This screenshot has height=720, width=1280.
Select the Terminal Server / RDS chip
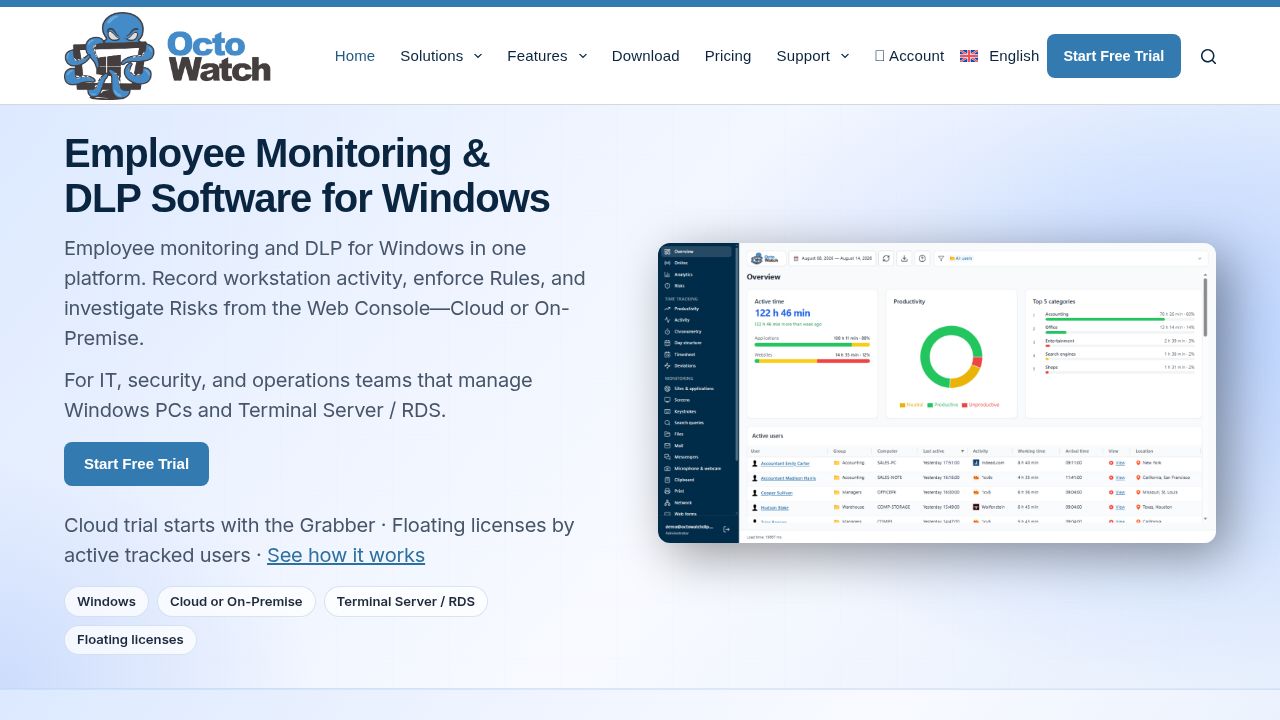[x=406, y=602]
